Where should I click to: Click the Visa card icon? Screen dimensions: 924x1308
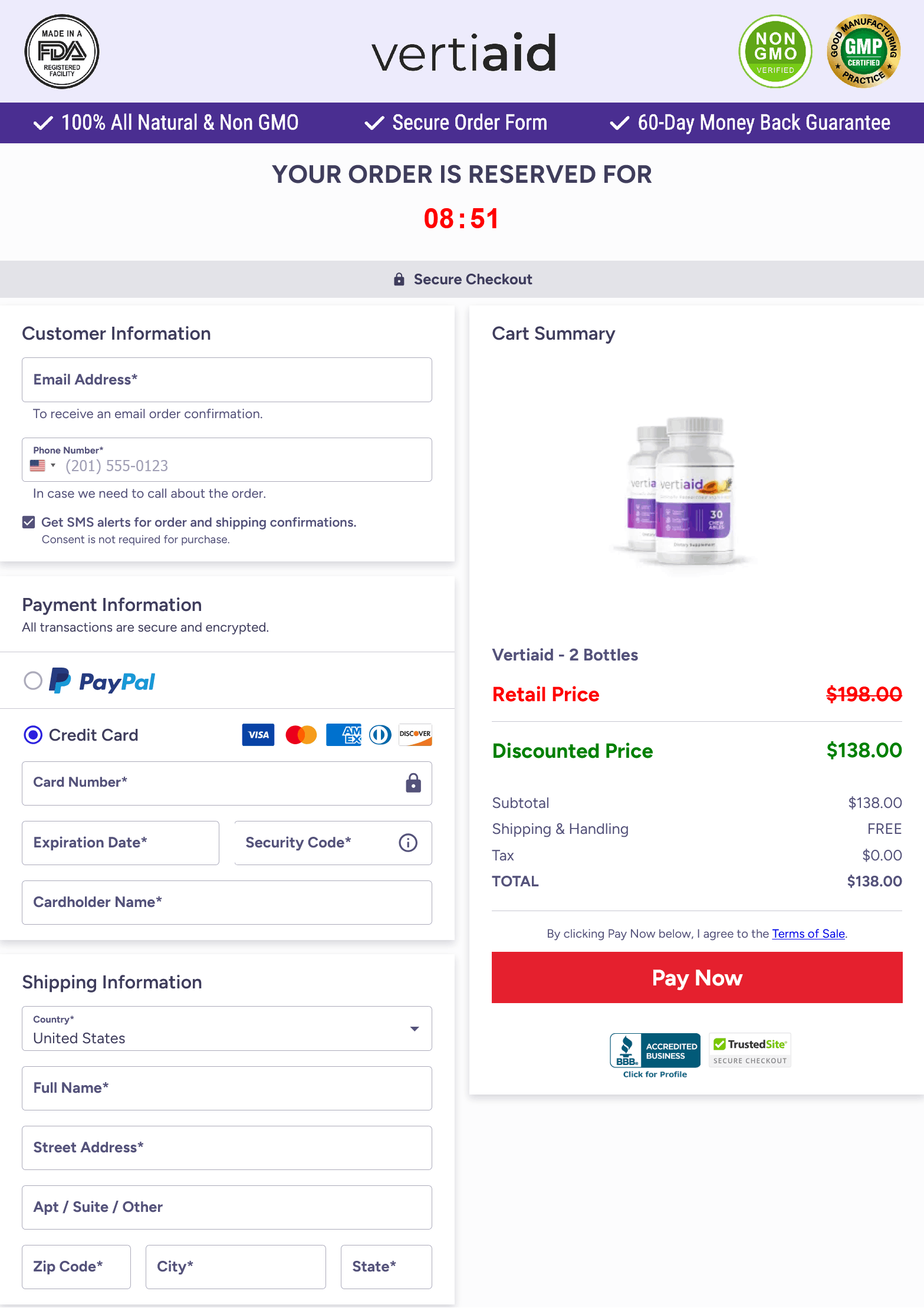click(258, 734)
